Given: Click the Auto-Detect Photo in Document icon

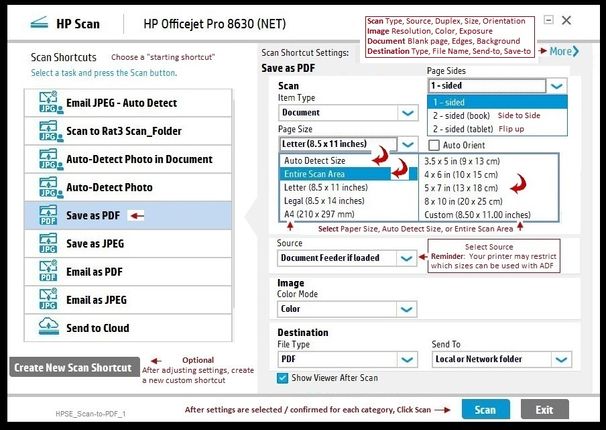Looking at the screenshot, I should click(51, 159).
